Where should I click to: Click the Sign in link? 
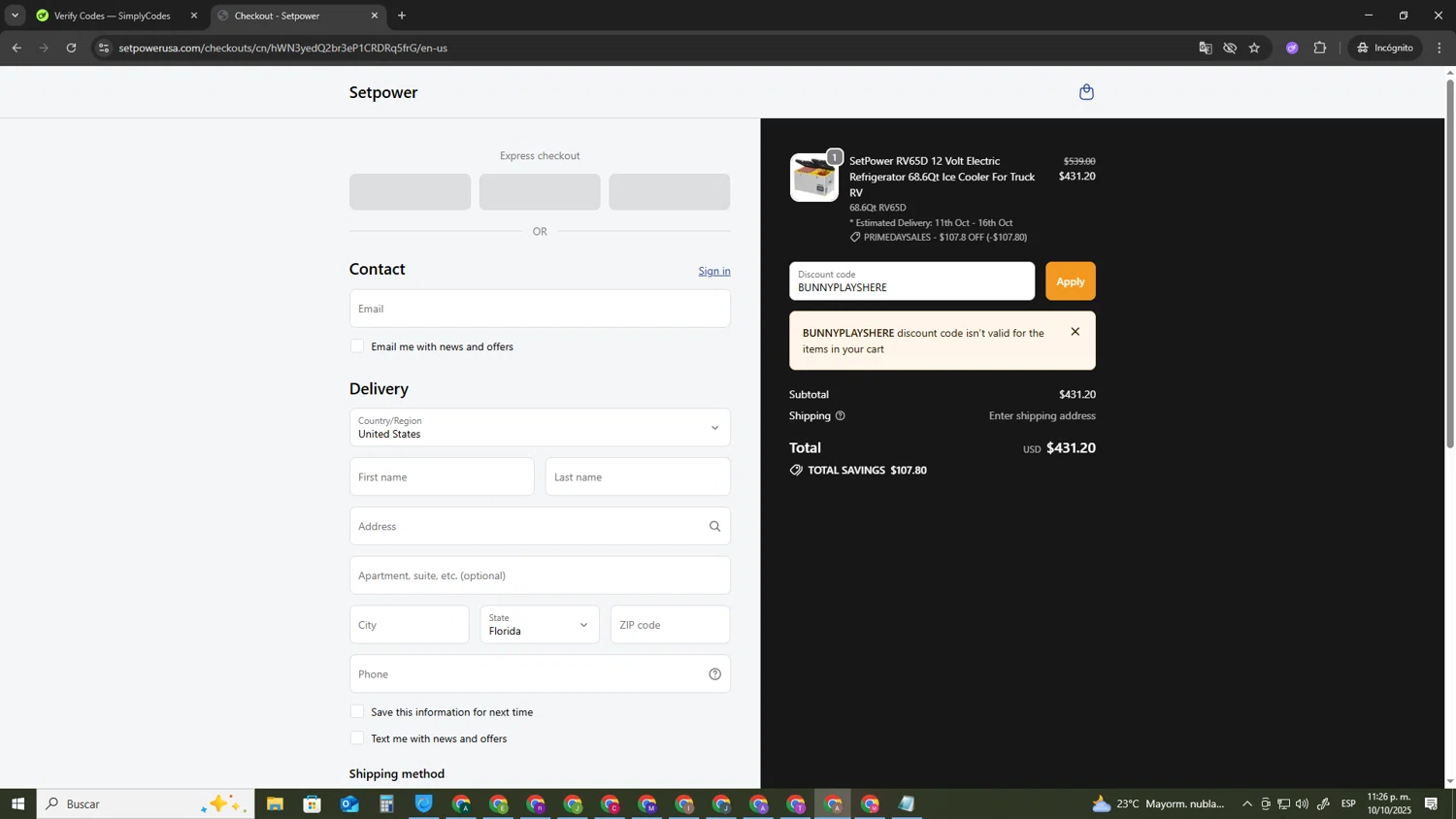714,271
